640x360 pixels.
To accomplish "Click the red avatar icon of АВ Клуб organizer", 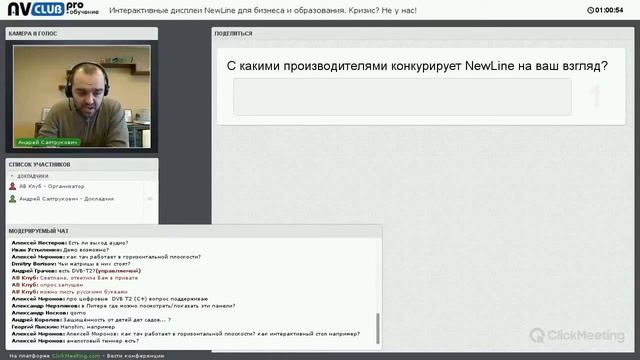I will tap(13, 186).
